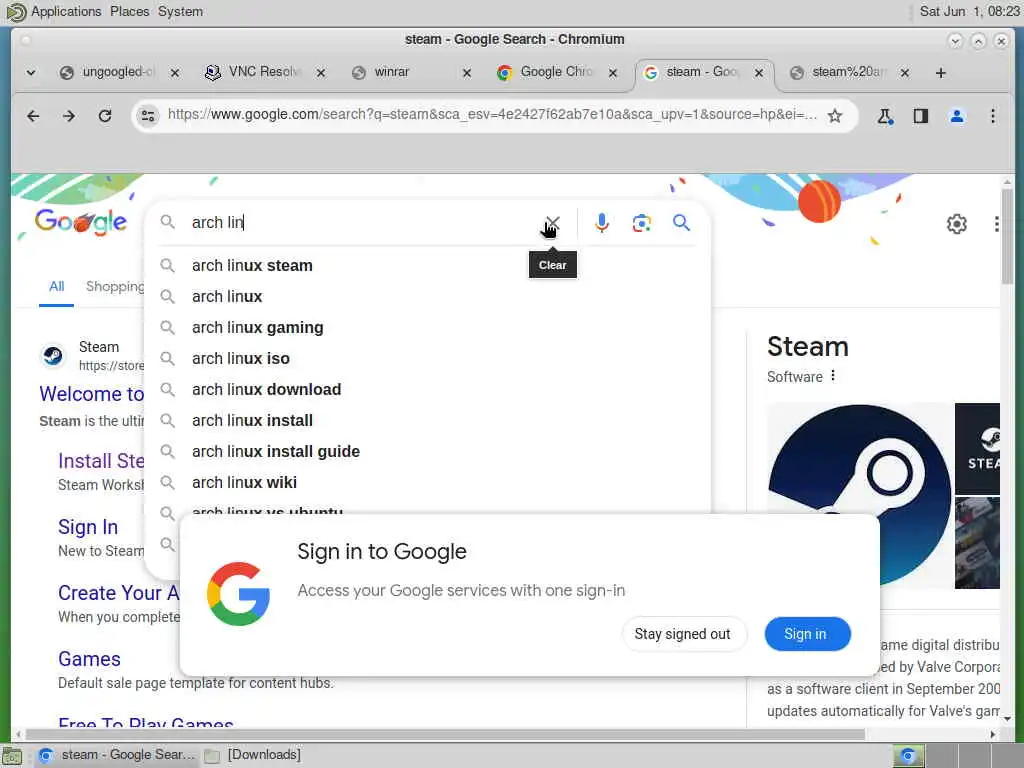Bookmark this page with the star icon
The width and height of the screenshot is (1024, 768).
click(x=835, y=116)
